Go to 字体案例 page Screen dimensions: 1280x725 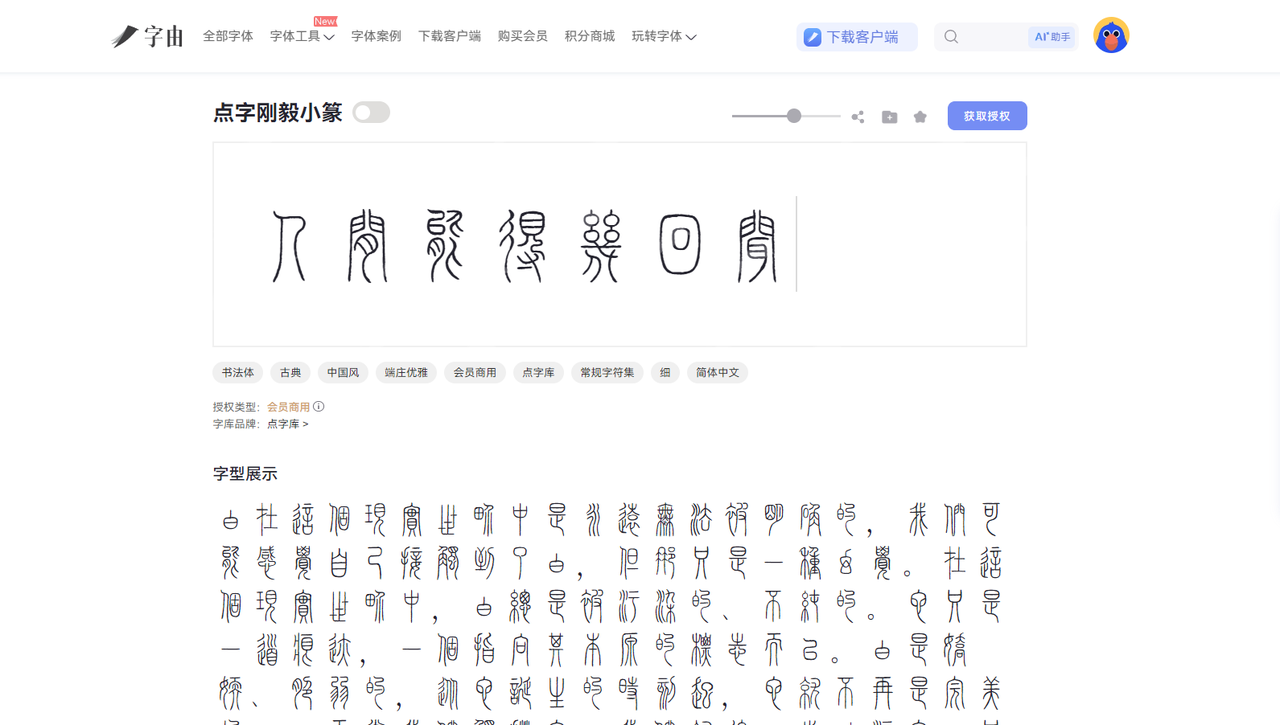376,36
